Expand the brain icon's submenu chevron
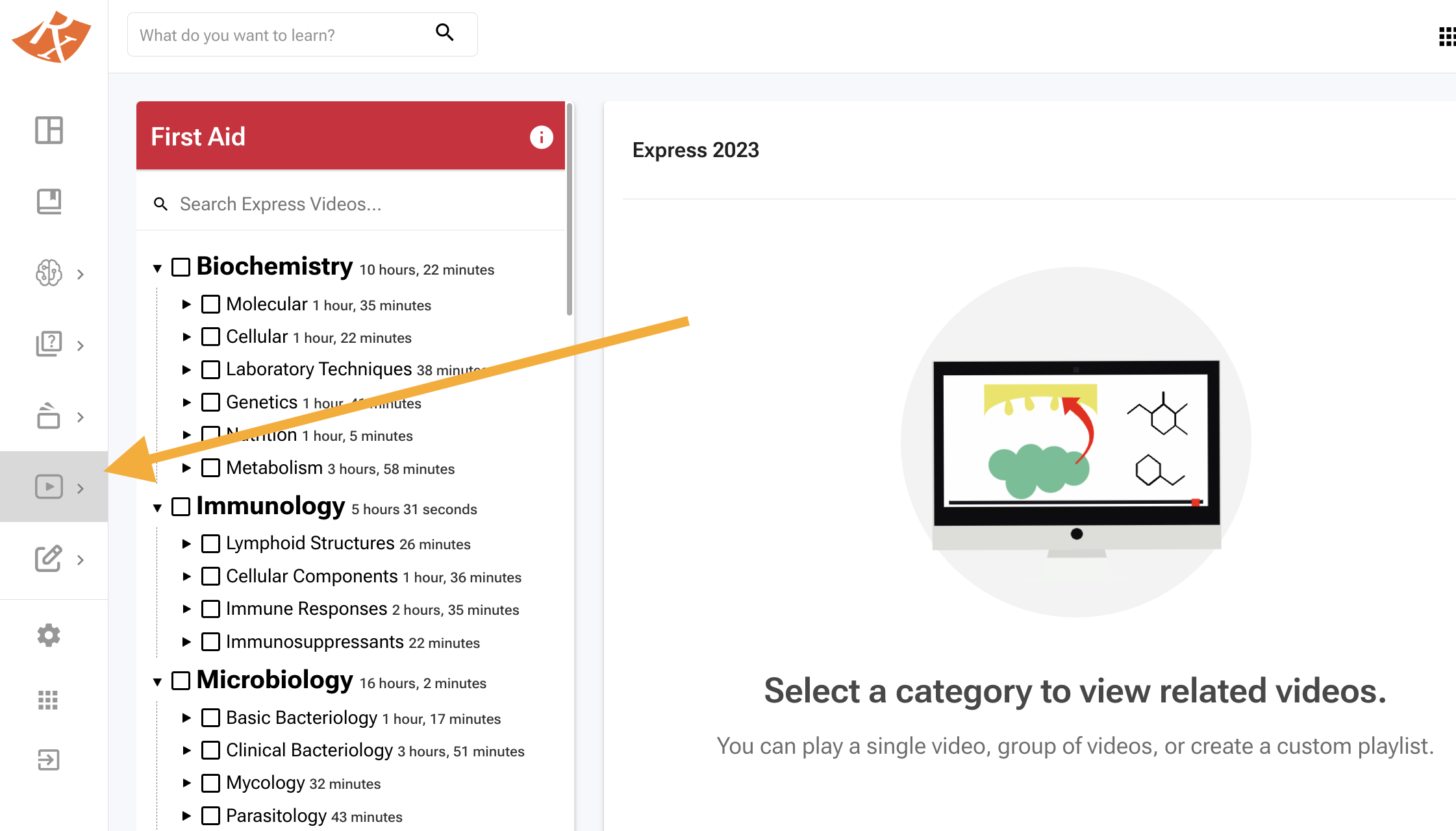The height and width of the screenshot is (831, 1456). click(81, 274)
